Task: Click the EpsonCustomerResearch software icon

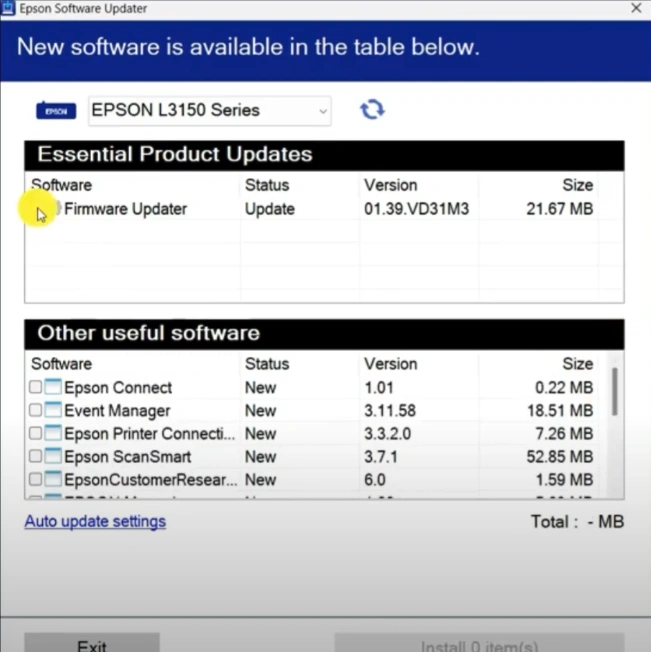Action: coord(52,480)
